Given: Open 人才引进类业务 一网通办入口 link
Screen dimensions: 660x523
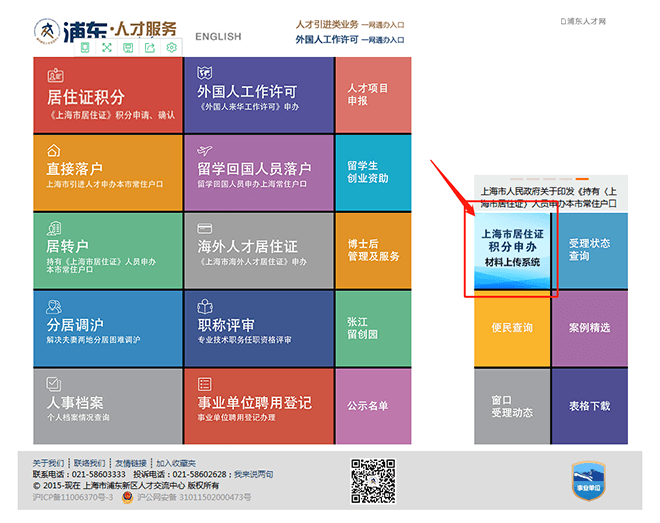Looking at the screenshot, I should tap(350, 25).
